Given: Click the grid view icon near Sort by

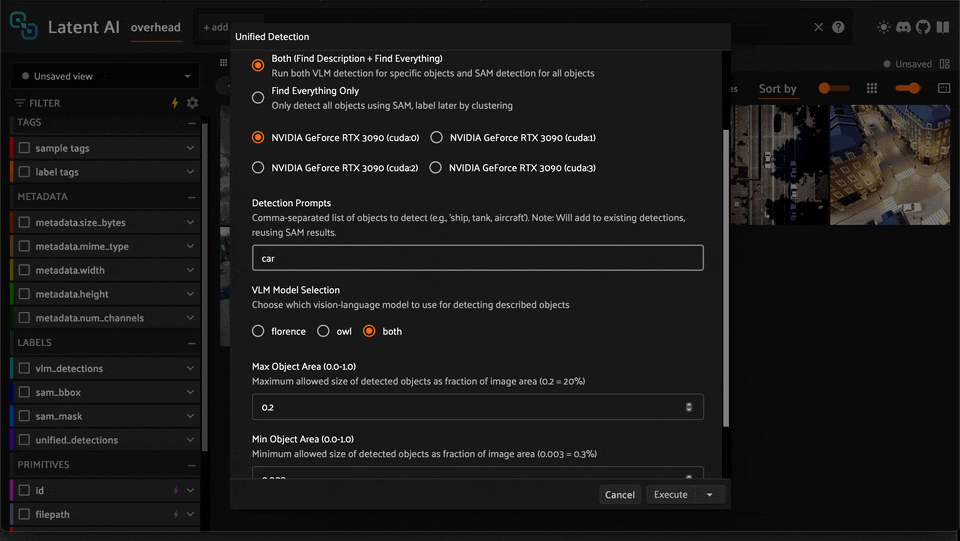Looking at the screenshot, I should (872, 89).
